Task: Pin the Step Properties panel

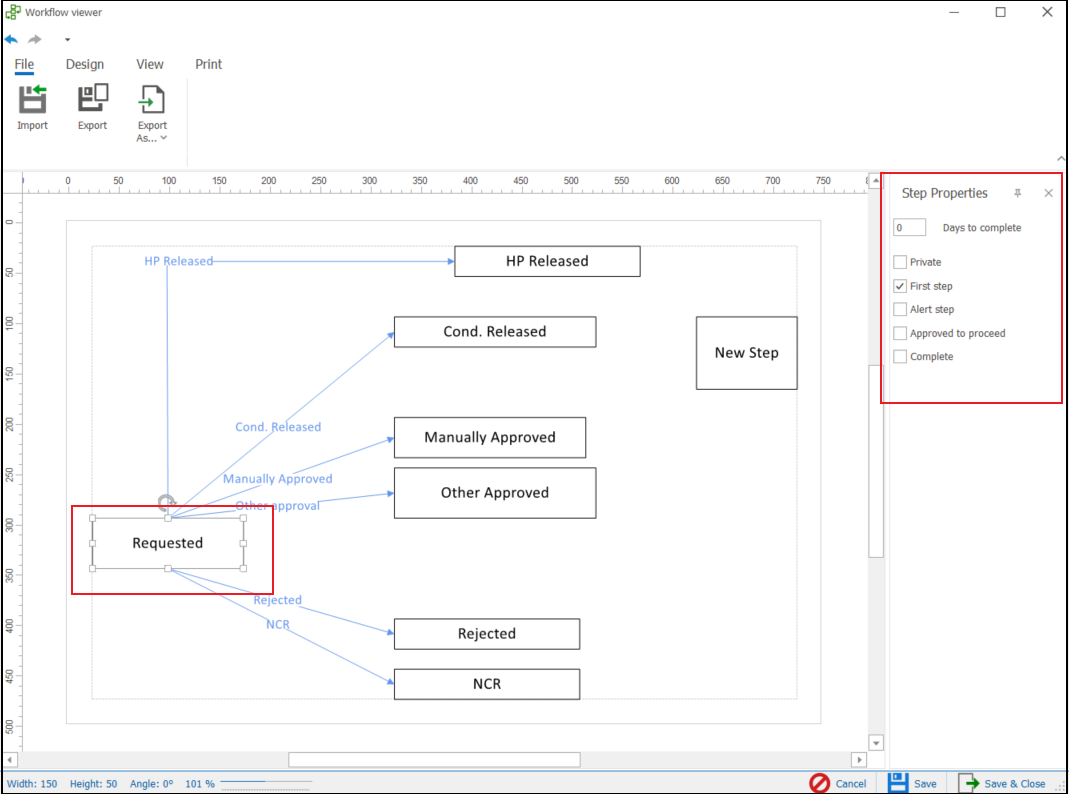Action: tap(1017, 194)
